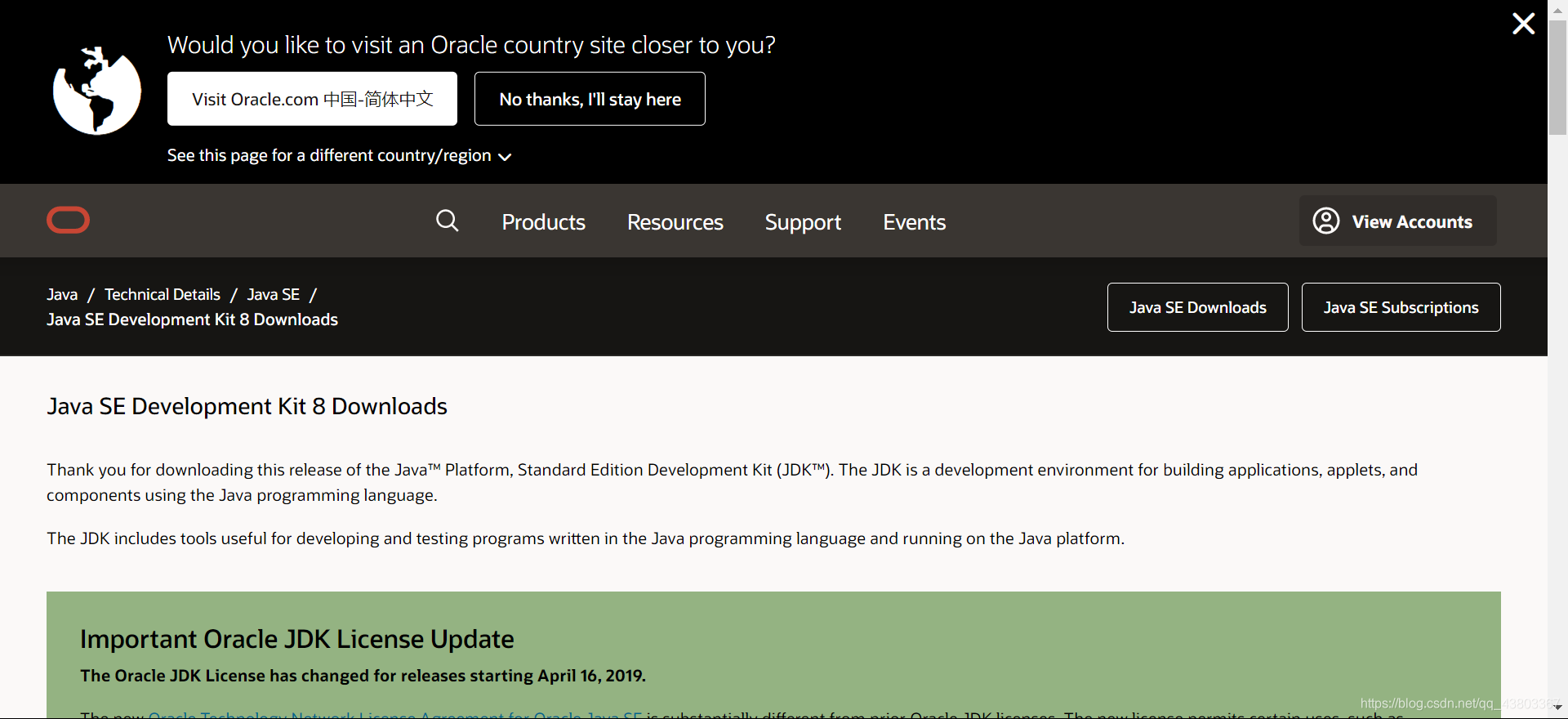Click scrollbar down arrow
Image resolution: width=1568 pixels, height=719 pixels.
click(1557, 708)
